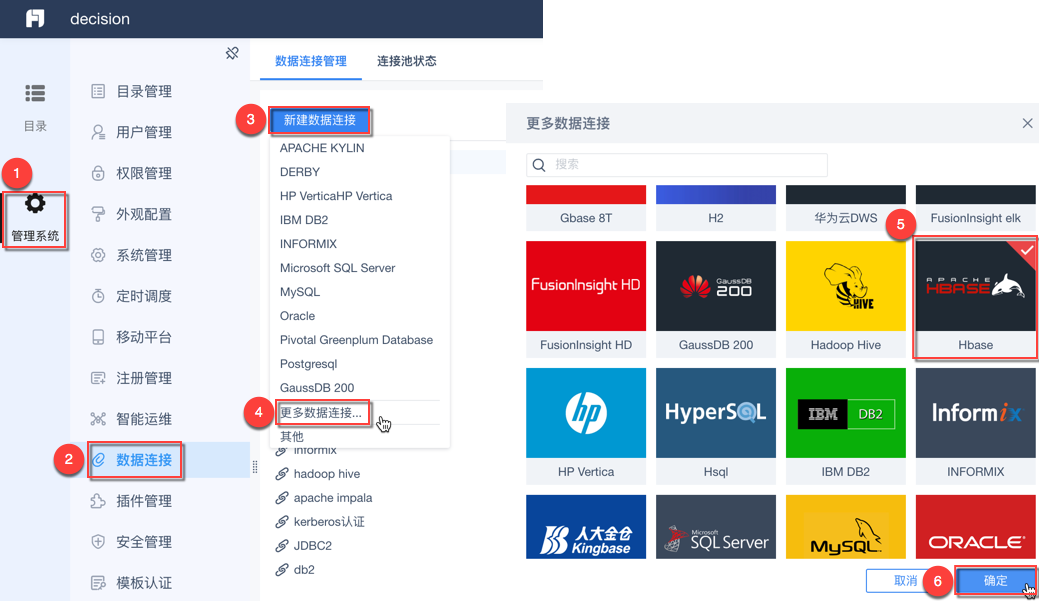Select Hadoop Hive tile
The width and height of the screenshot is (1039, 601).
coord(846,300)
